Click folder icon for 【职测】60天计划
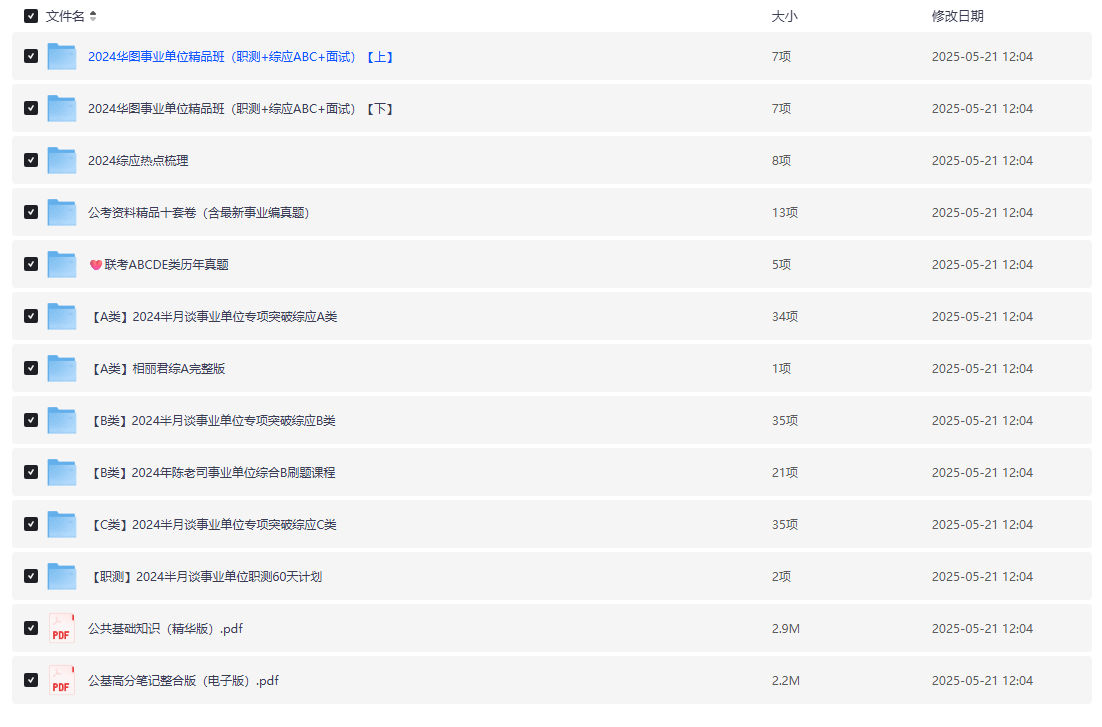 point(62,576)
